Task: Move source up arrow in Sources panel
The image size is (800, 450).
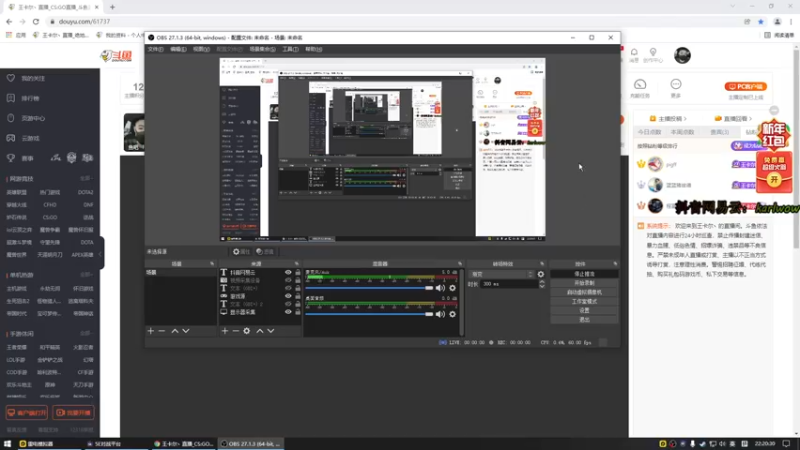Action: click(260, 331)
